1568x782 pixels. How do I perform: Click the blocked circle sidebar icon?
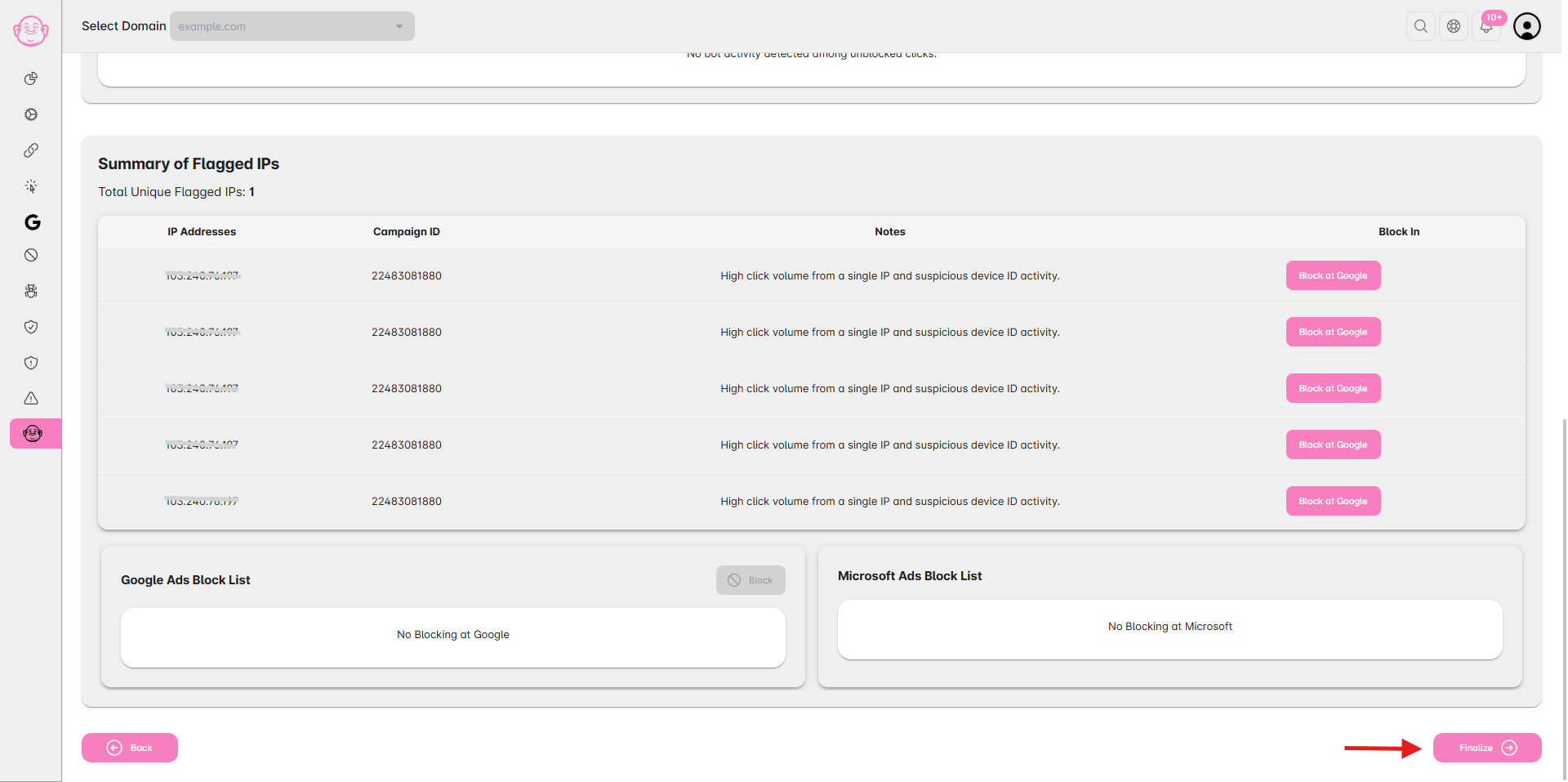[x=31, y=255]
